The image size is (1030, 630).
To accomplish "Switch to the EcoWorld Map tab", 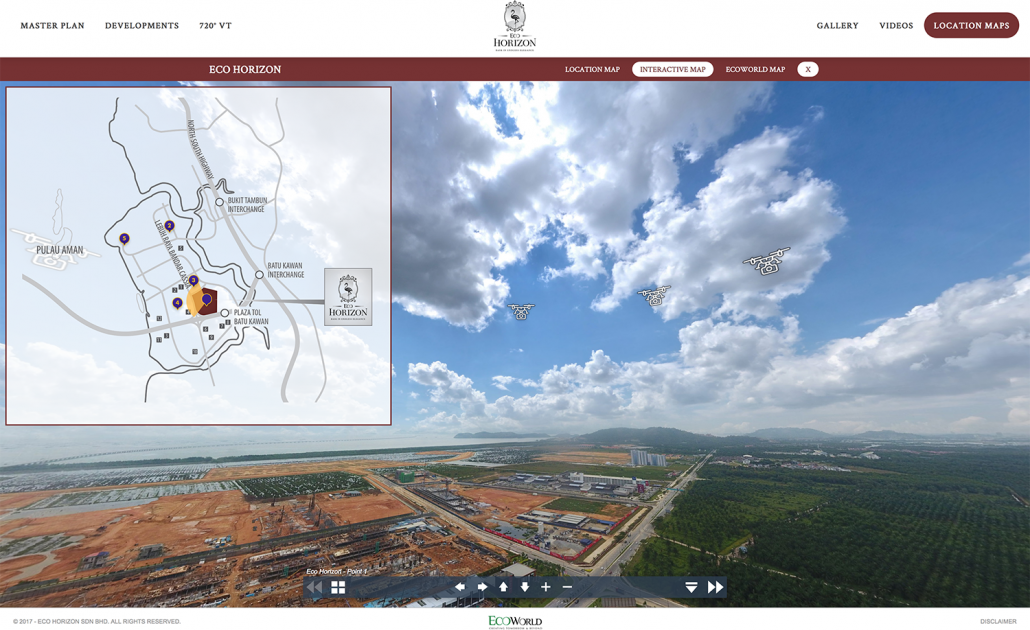I will coord(755,69).
